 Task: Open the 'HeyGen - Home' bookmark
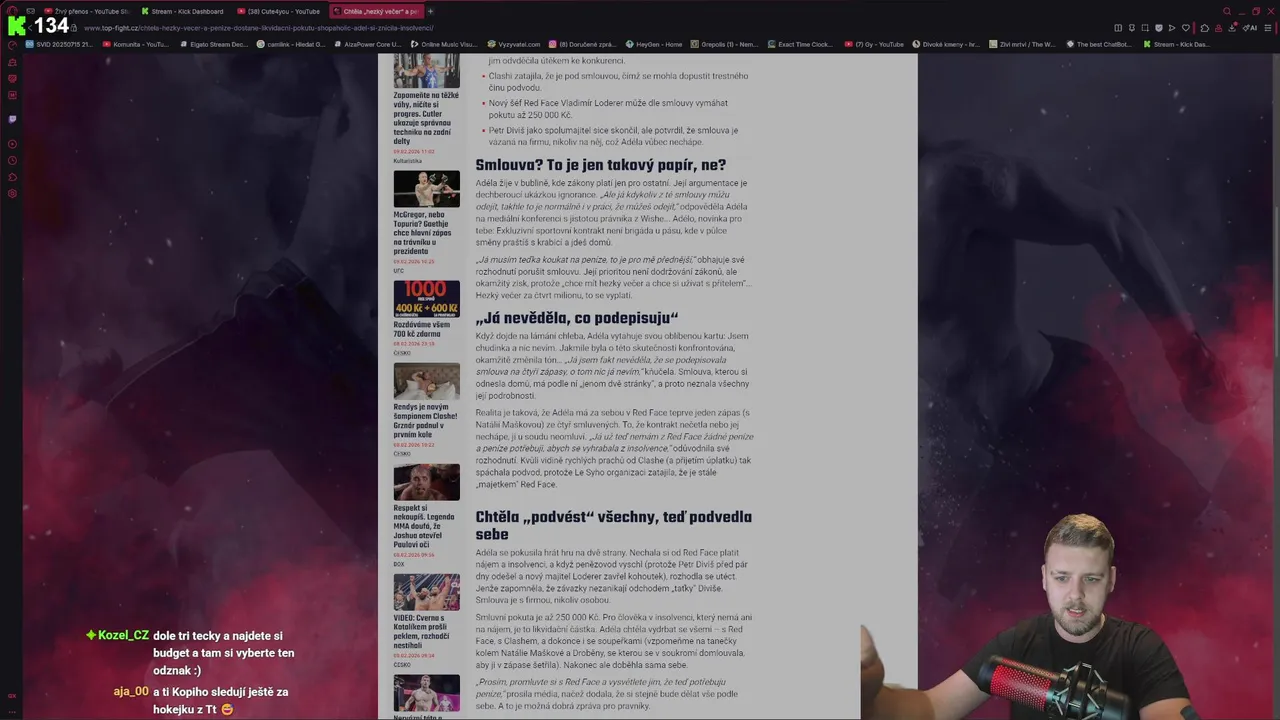tap(654, 44)
